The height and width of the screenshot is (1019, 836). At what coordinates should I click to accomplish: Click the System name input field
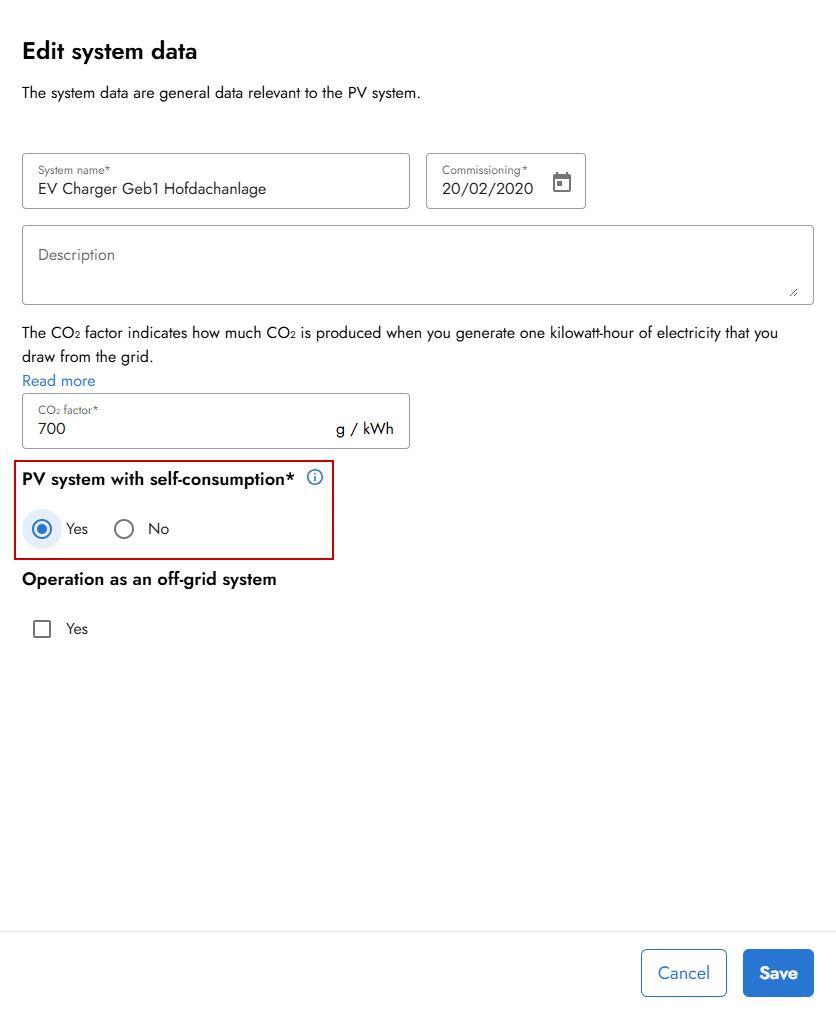(216, 188)
